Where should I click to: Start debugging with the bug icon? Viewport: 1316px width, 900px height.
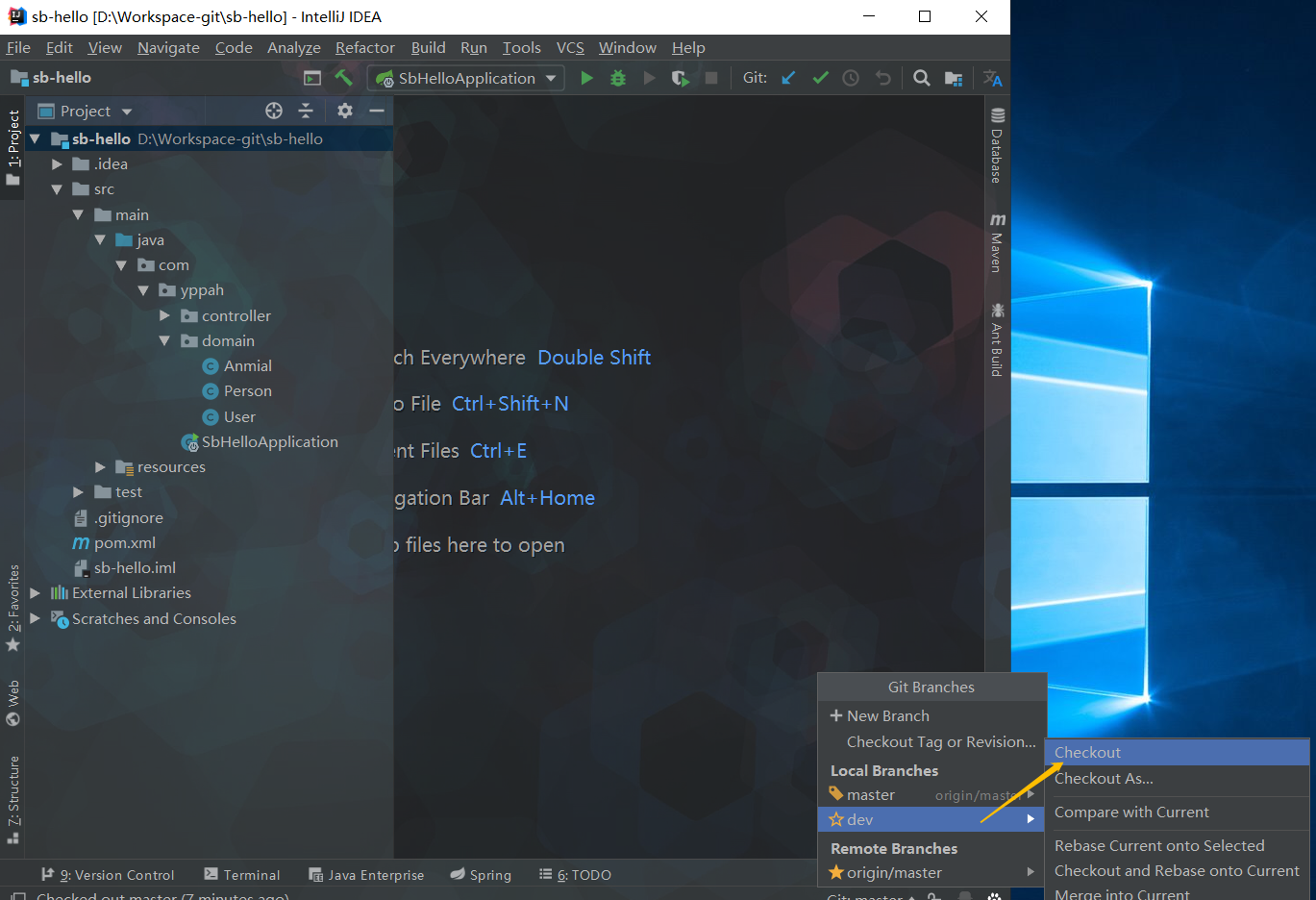click(618, 78)
